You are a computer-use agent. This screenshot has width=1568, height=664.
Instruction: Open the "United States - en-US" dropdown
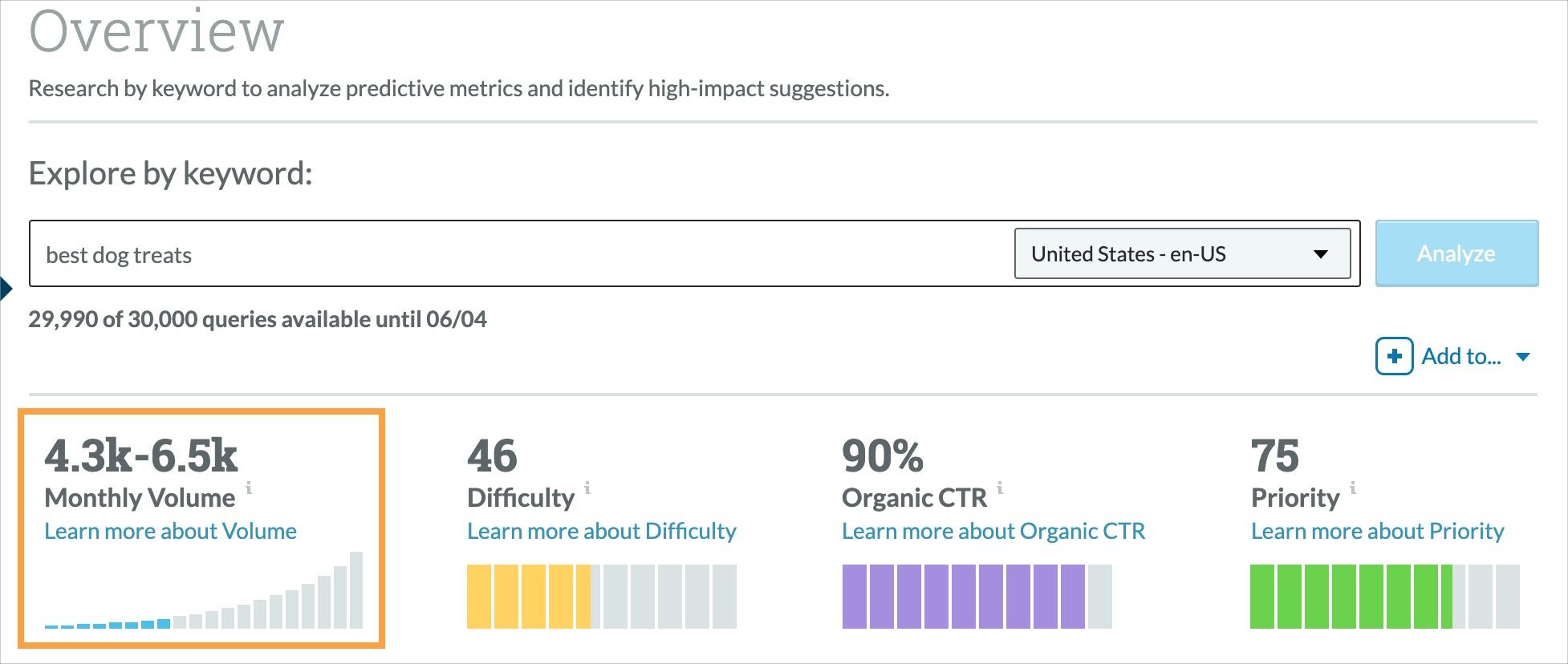[x=1184, y=254]
